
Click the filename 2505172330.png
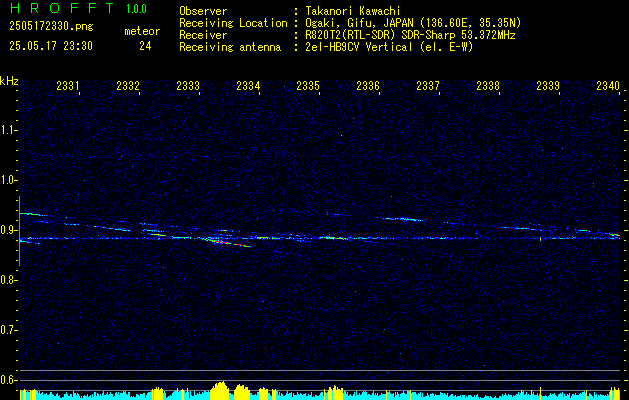(51, 26)
